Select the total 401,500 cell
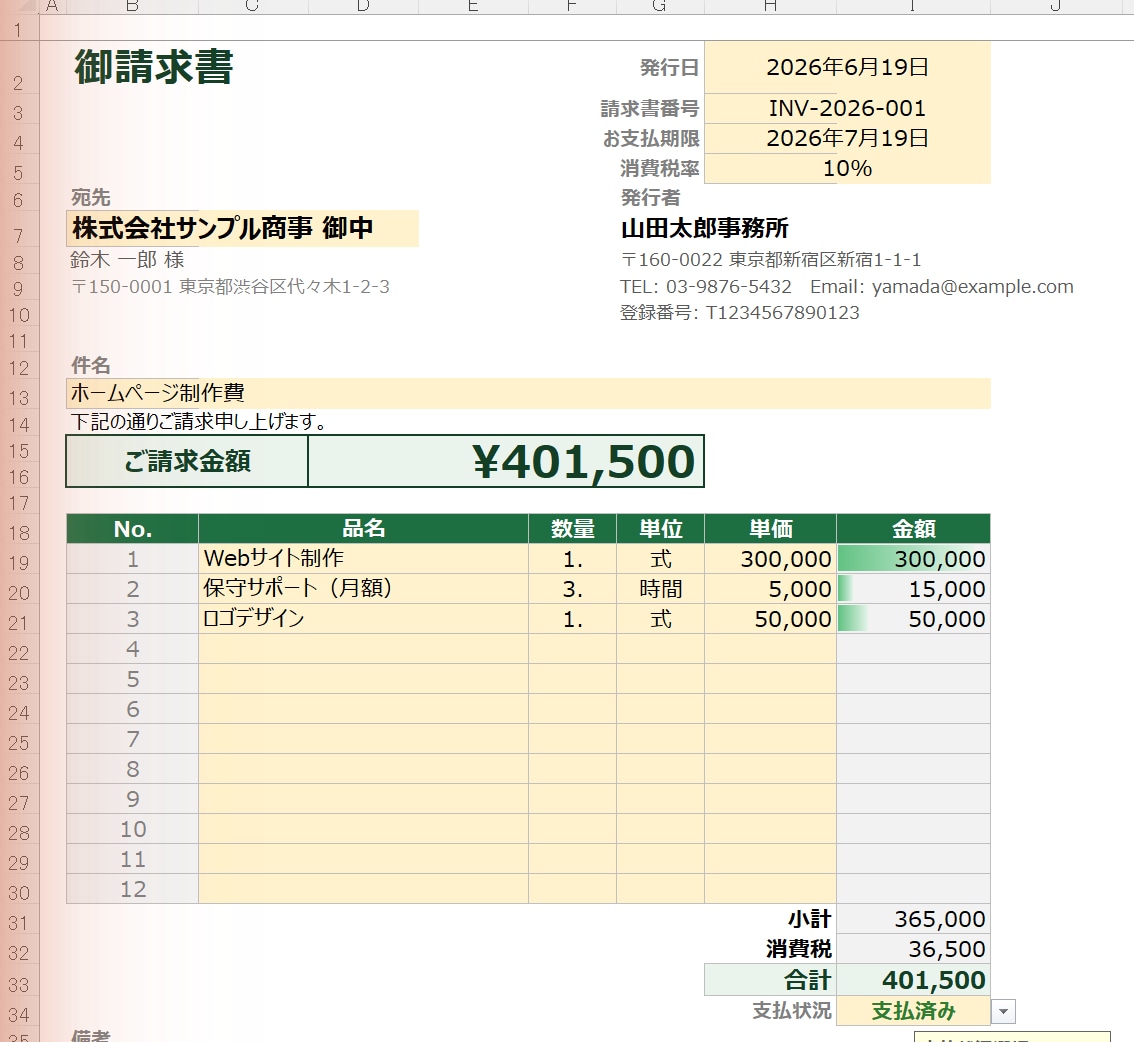Screen dimensions: 1134x1042 [x=913, y=980]
